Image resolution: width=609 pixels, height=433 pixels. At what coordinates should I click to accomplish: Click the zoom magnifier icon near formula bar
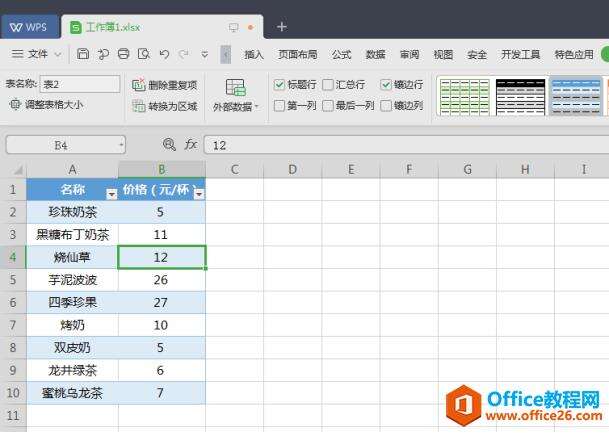[x=169, y=145]
